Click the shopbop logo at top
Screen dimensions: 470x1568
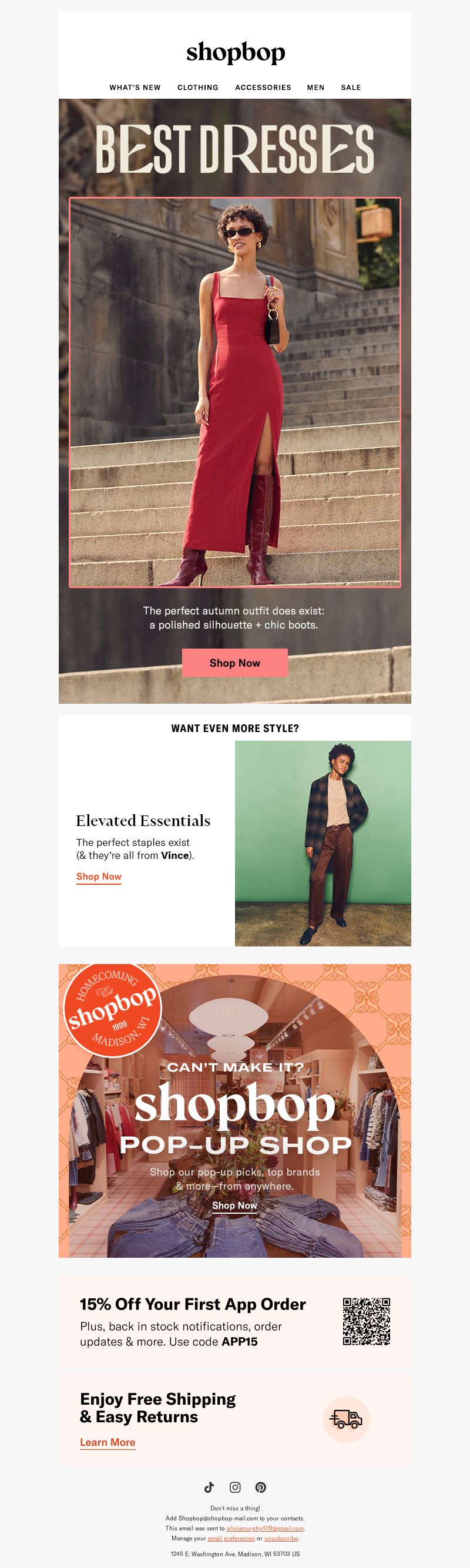[x=236, y=53]
